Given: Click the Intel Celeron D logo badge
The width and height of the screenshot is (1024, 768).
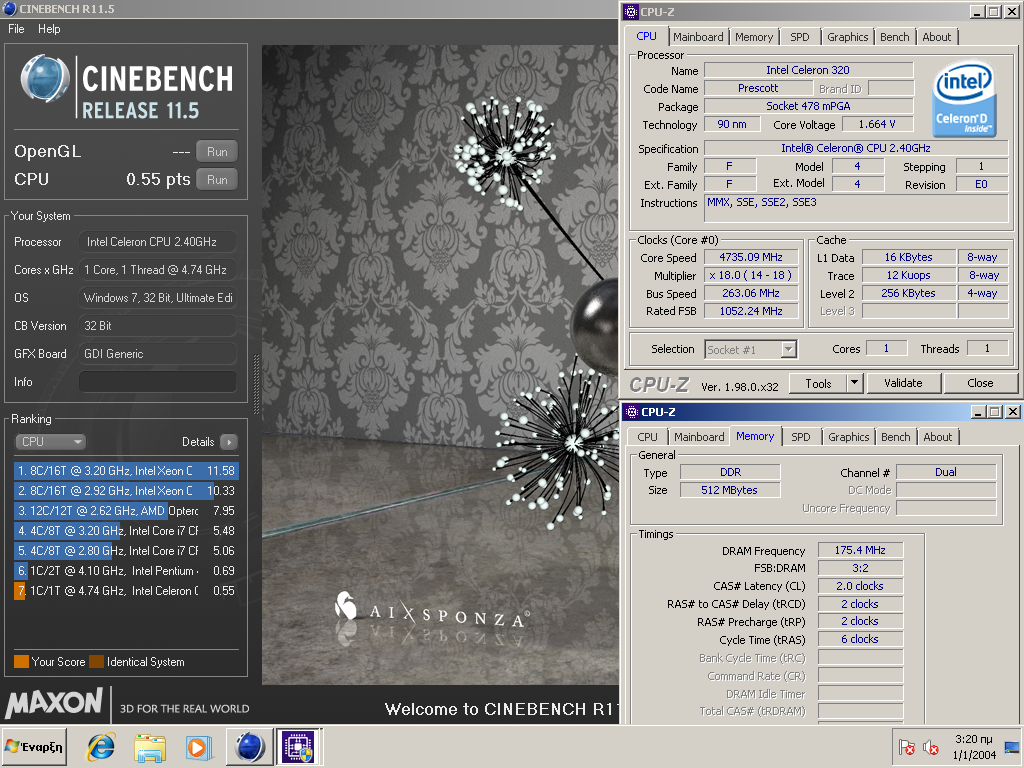Looking at the screenshot, I should [964, 99].
